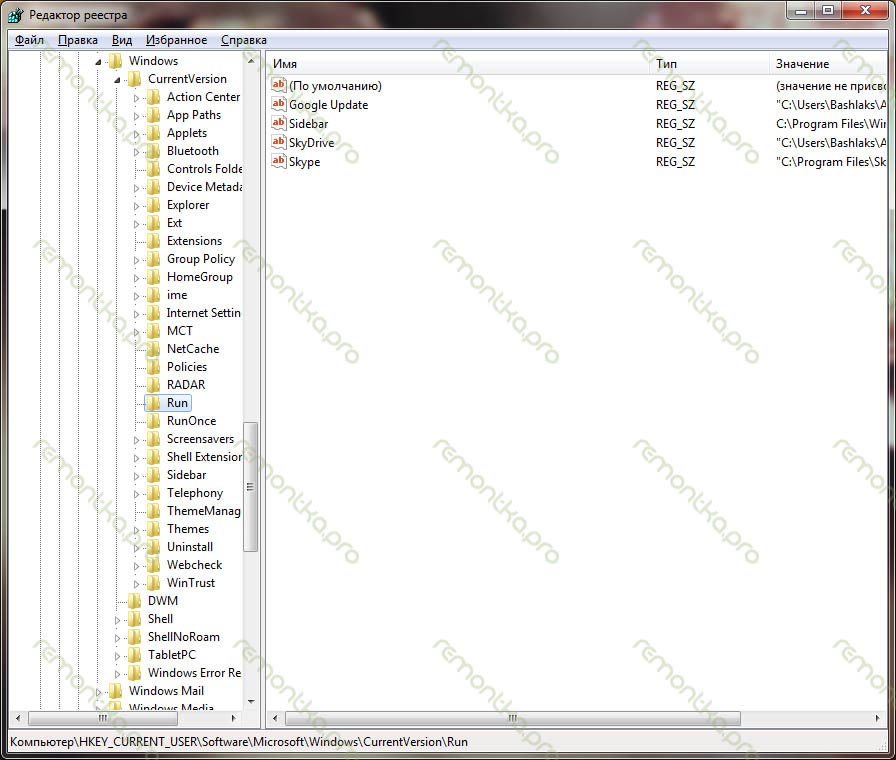Select the Extensions tree key

click(194, 241)
